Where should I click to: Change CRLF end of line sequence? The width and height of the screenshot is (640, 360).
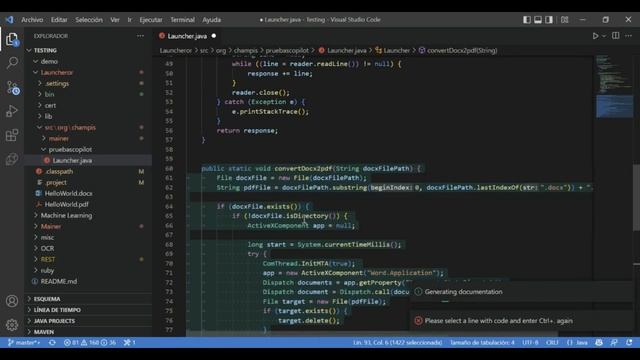pos(552,342)
